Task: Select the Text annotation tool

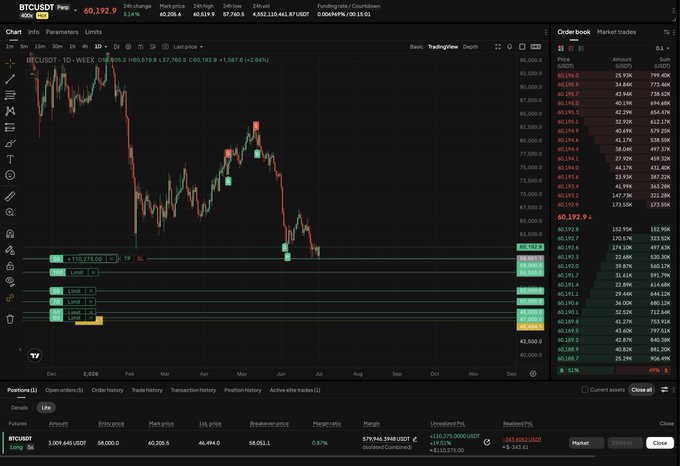Action: click(10, 159)
